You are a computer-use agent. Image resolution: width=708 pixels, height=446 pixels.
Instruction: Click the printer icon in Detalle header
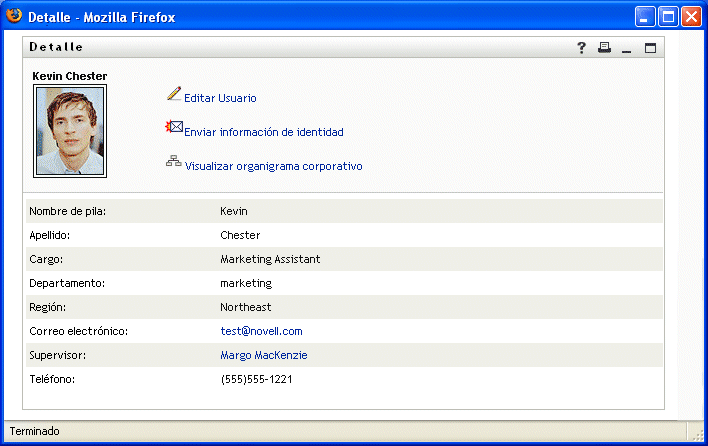(x=604, y=47)
